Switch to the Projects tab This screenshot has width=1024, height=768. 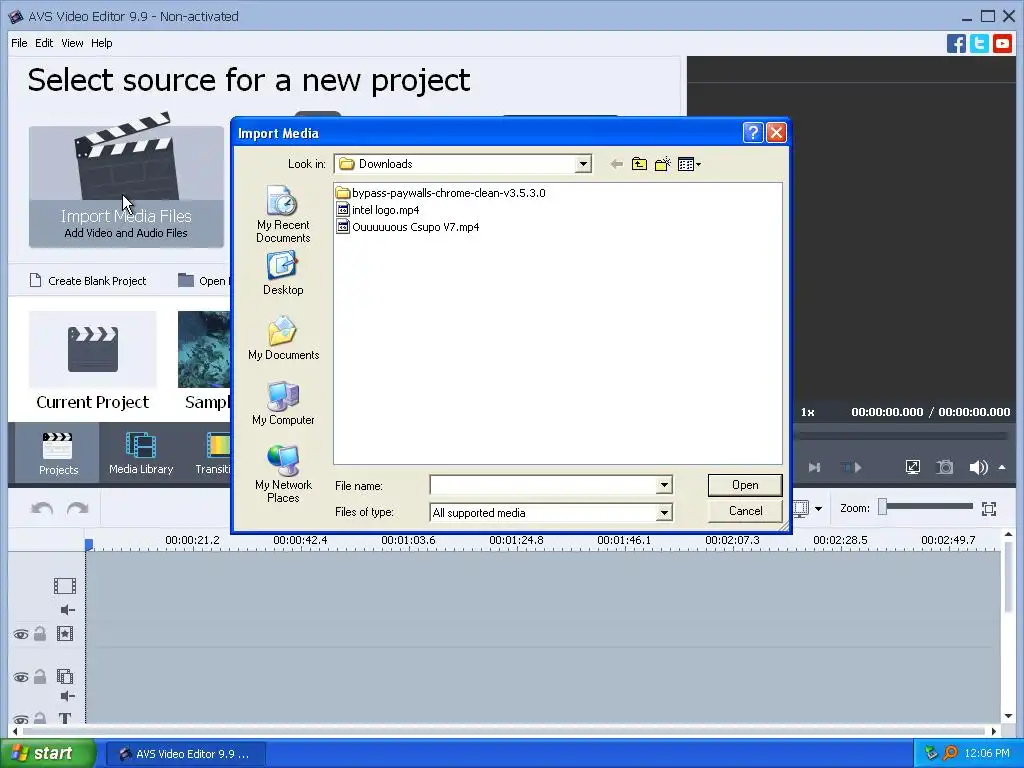click(58, 453)
